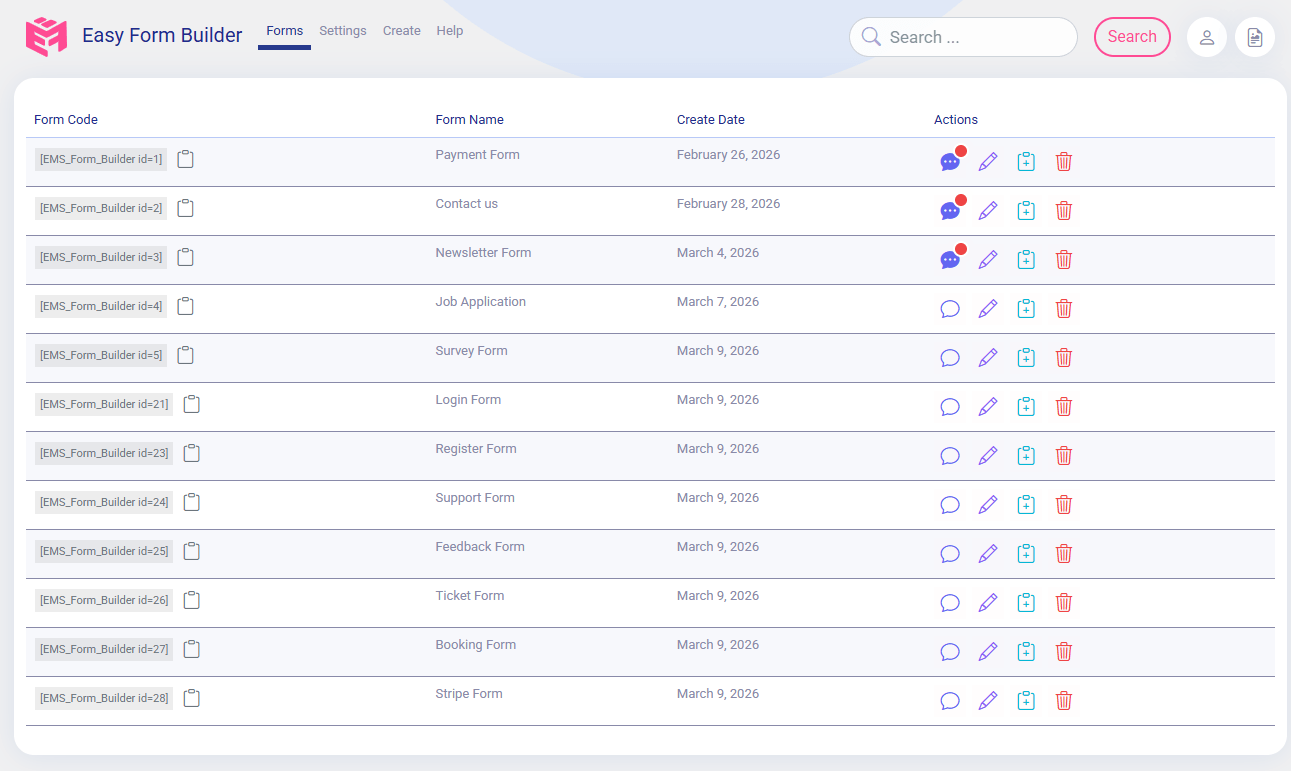This screenshot has height=771, width=1291.
Task: Duplicate the Register Form
Action: pyautogui.click(x=1026, y=455)
